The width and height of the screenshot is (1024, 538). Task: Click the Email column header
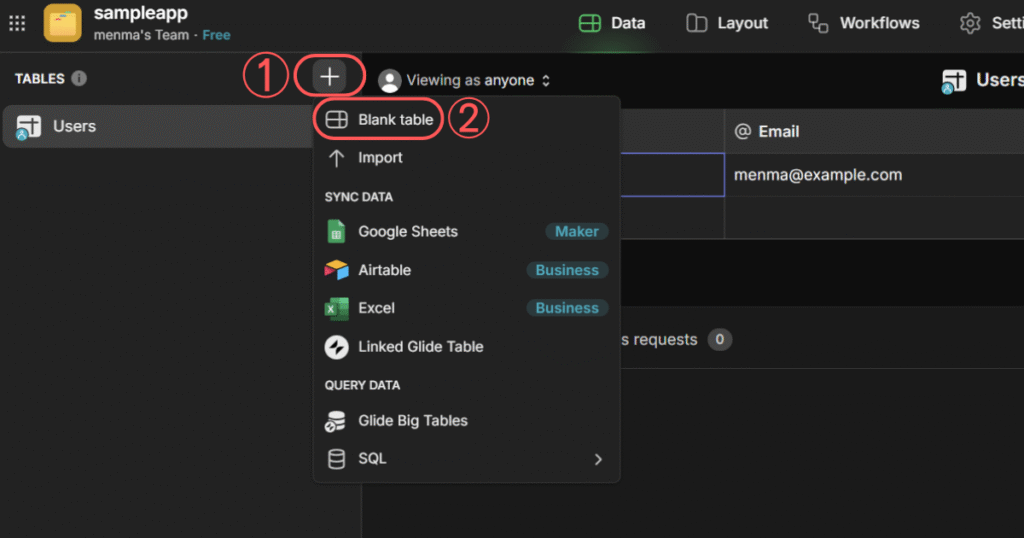click(874, 131)
